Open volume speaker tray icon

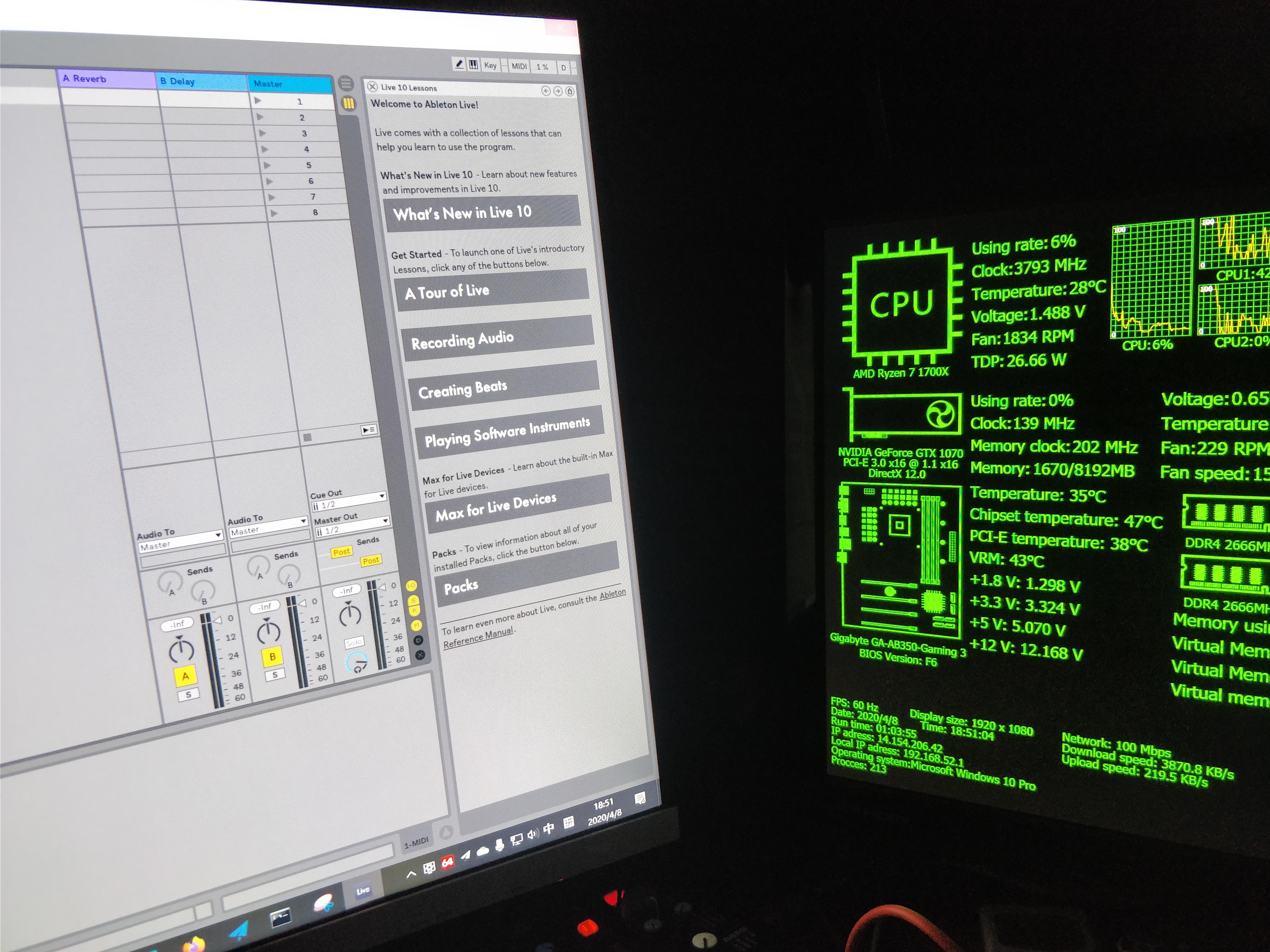click(x=533, y=834)
